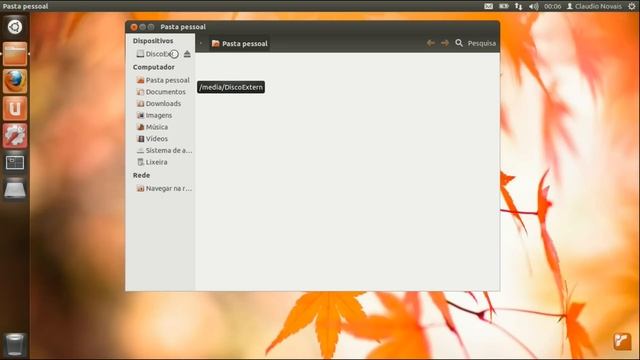Select the DiscoExtern device in sidebar
Screen dimensions: 640x360
pyautogui.click(x=160, y=54)
